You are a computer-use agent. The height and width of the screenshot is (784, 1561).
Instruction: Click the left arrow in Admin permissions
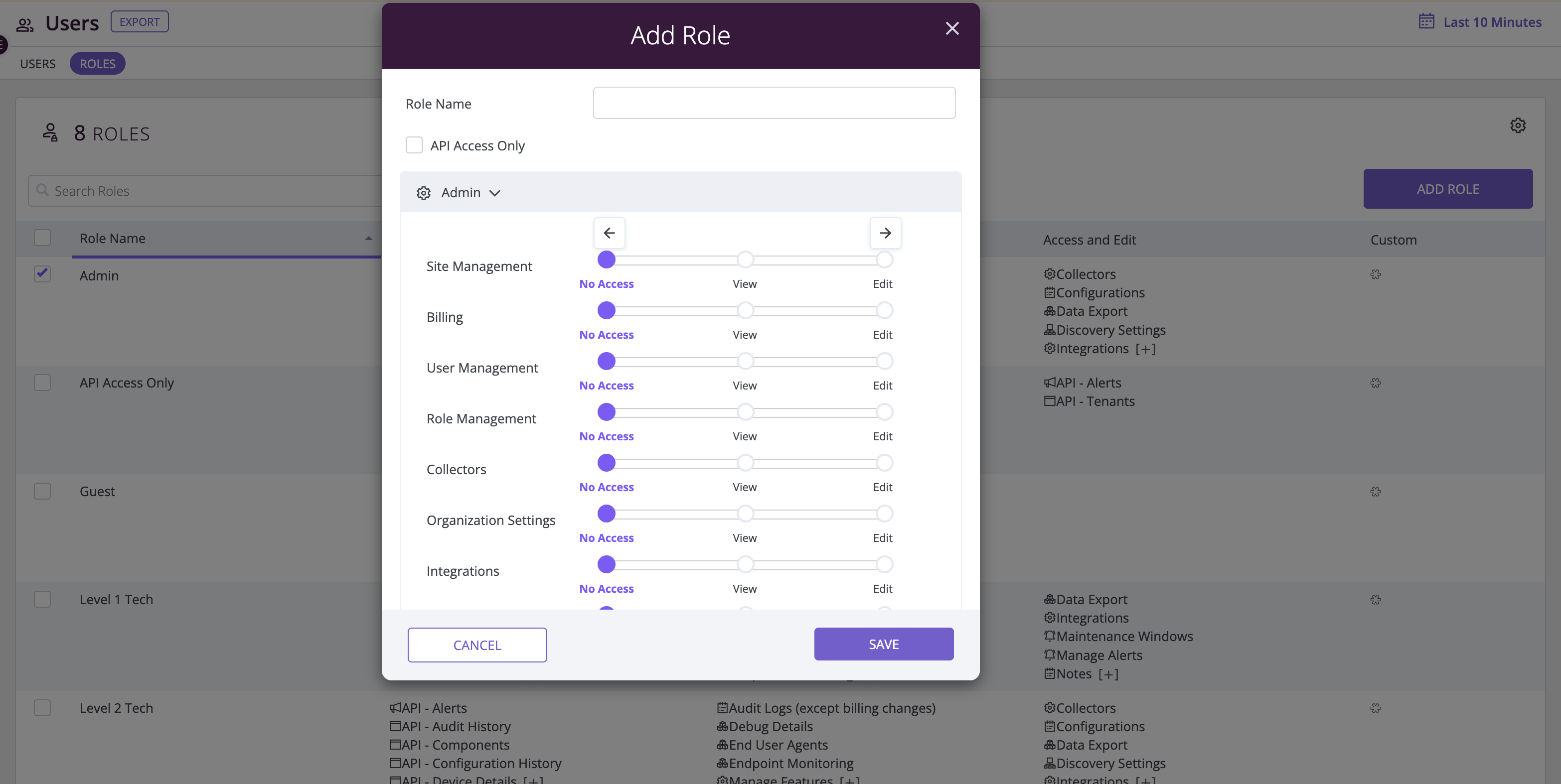click(x=609, y=233)
